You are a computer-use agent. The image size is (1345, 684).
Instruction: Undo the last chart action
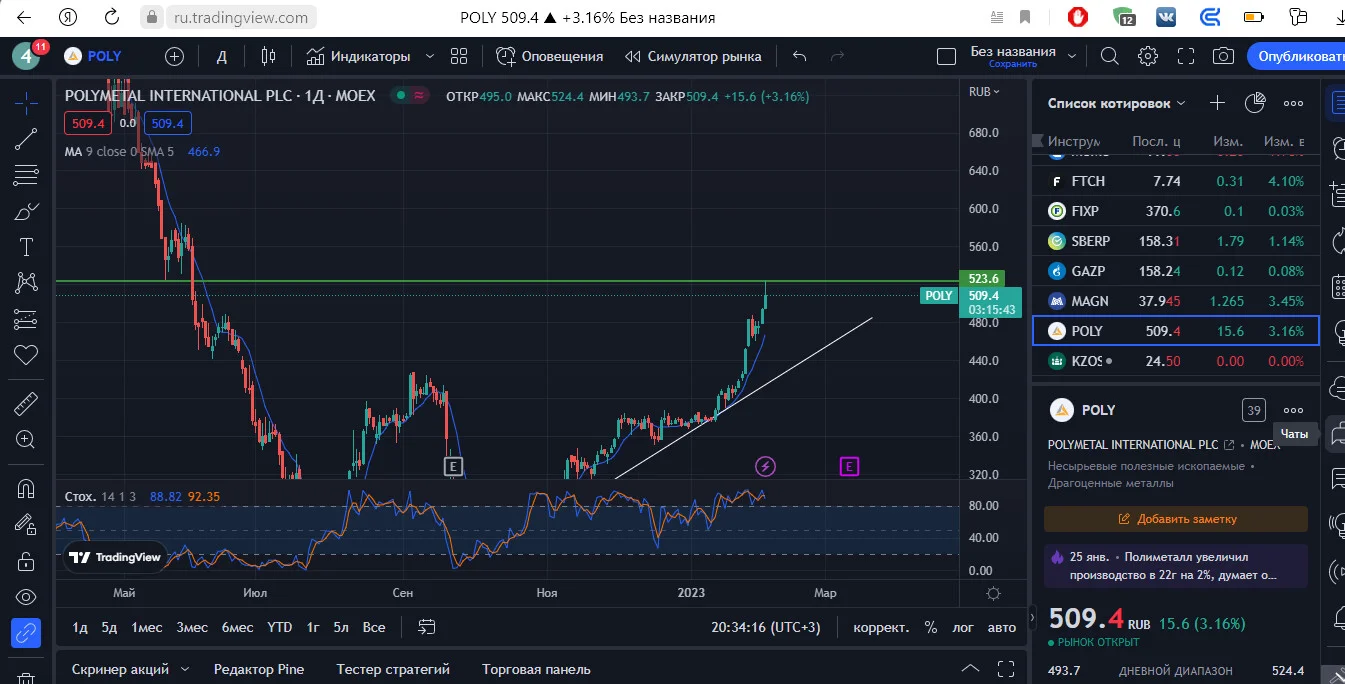click(x=799, y=56)
